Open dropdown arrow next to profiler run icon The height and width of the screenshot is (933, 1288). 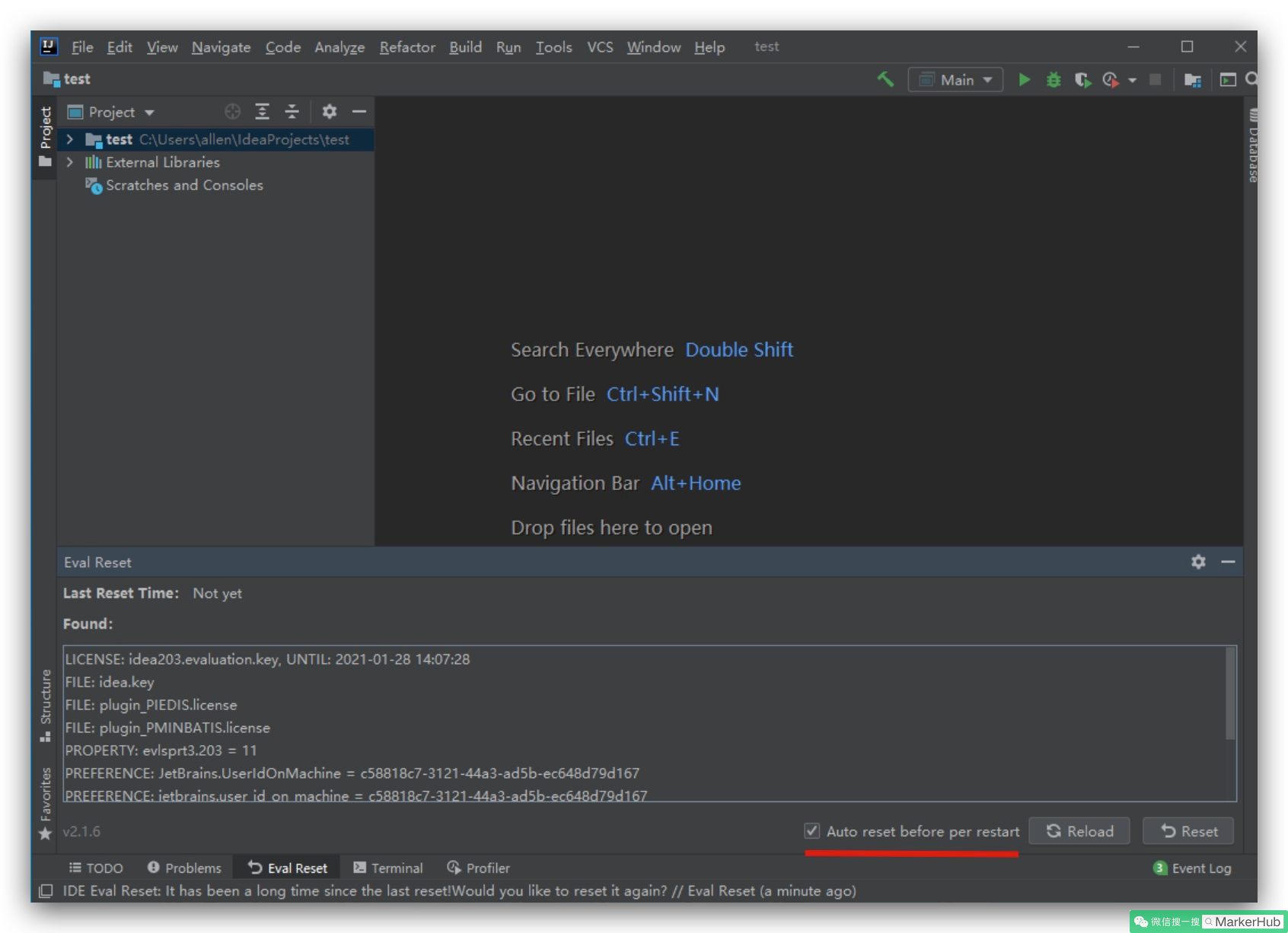coord(1133,80)
